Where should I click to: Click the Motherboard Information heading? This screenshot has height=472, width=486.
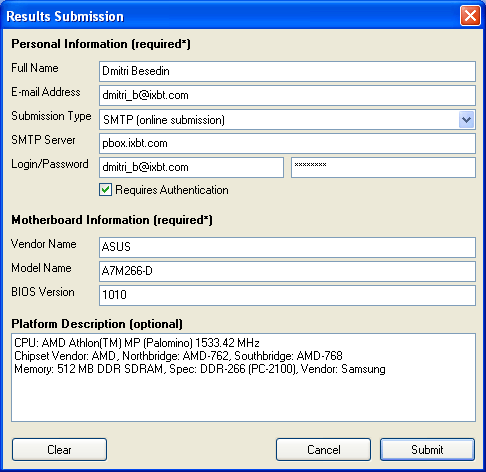(x=112, y=220)
